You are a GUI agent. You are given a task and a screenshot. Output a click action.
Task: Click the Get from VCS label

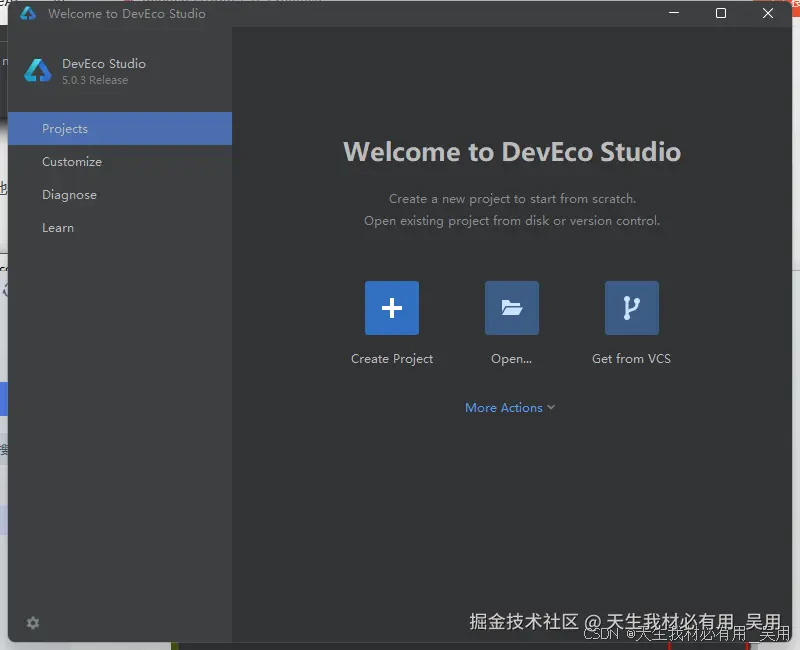click(x=631, y=359)
